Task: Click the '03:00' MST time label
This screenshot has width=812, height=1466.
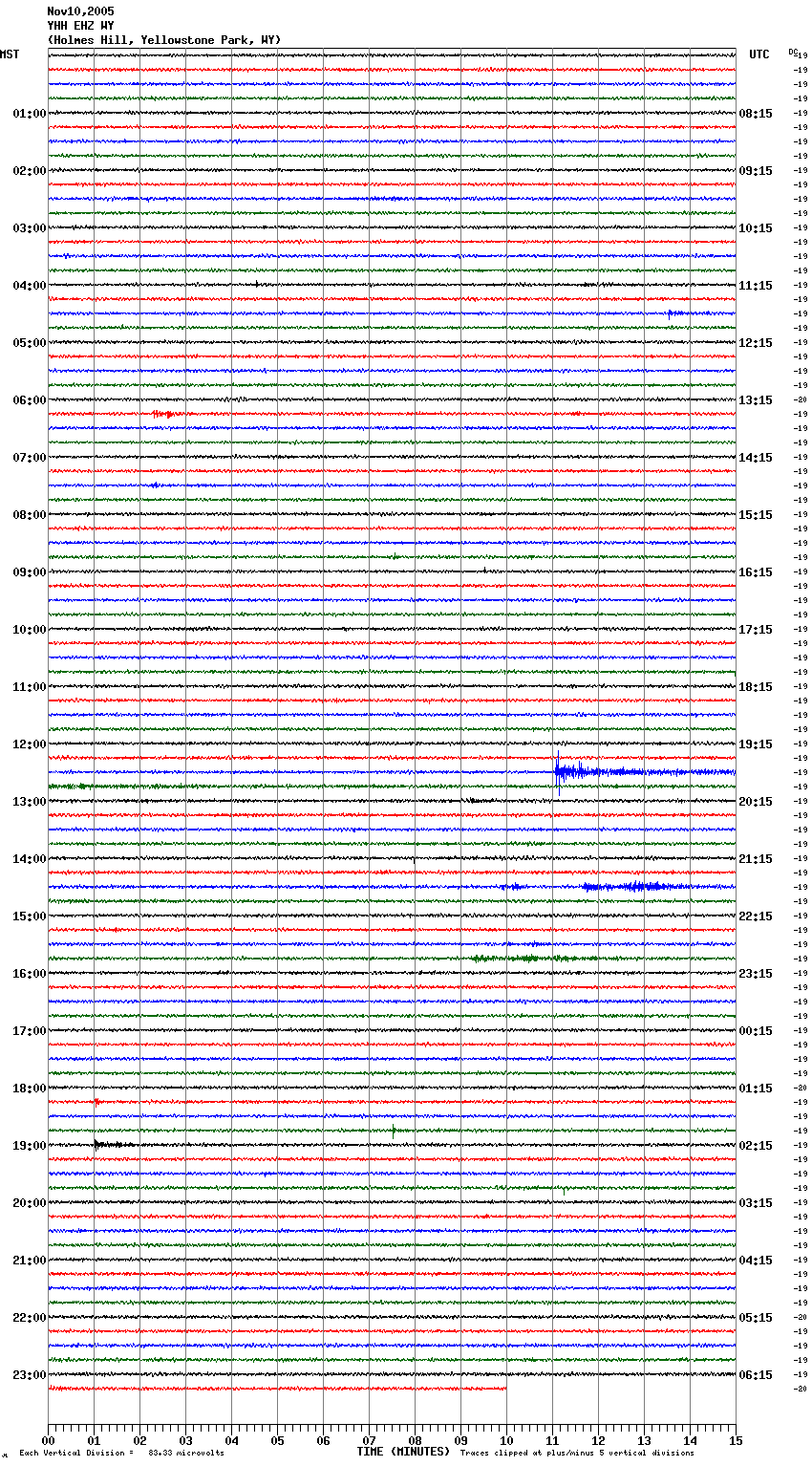Action: [30, 228]
